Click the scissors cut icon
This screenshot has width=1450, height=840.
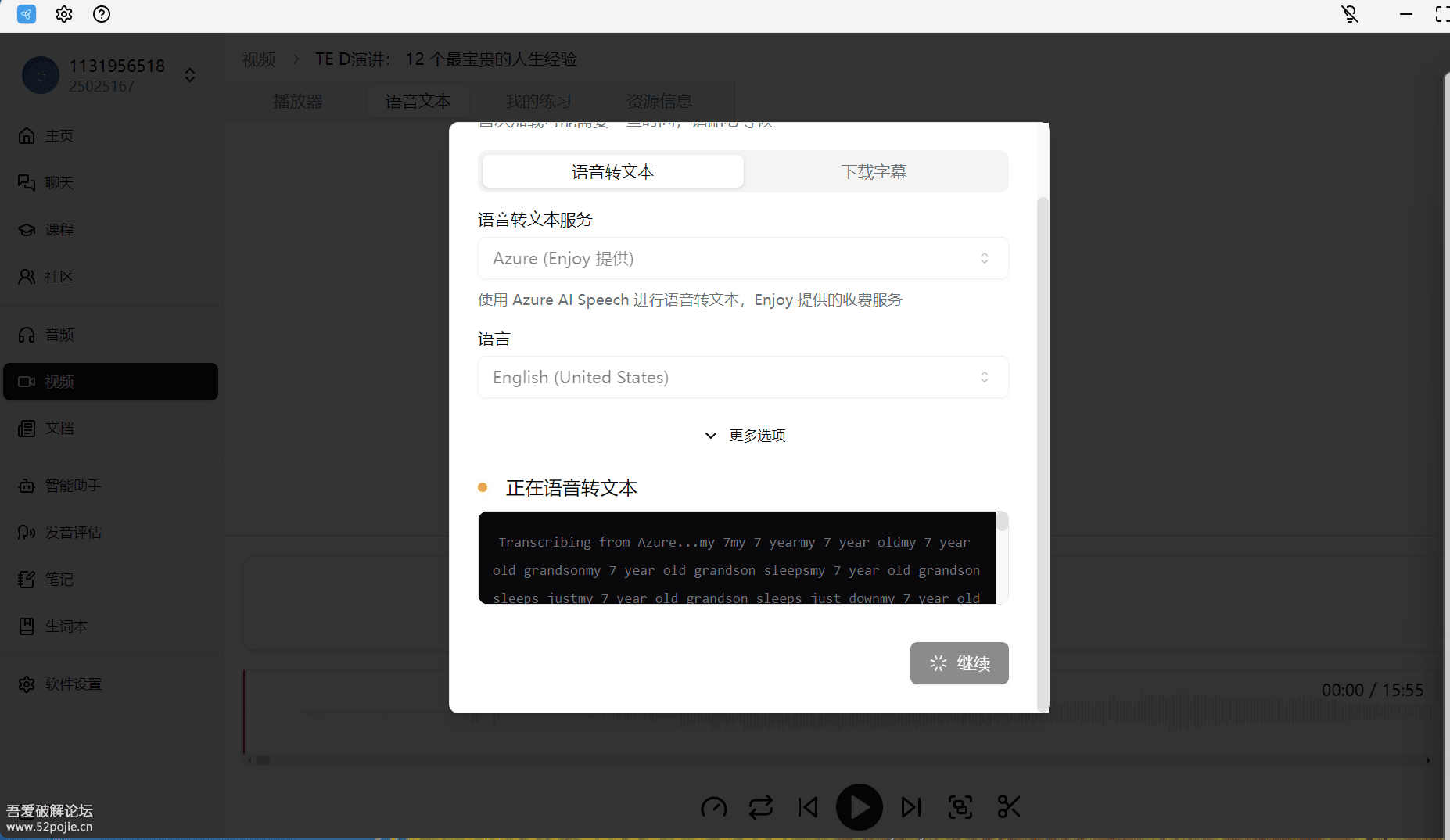pos(1009,807)
